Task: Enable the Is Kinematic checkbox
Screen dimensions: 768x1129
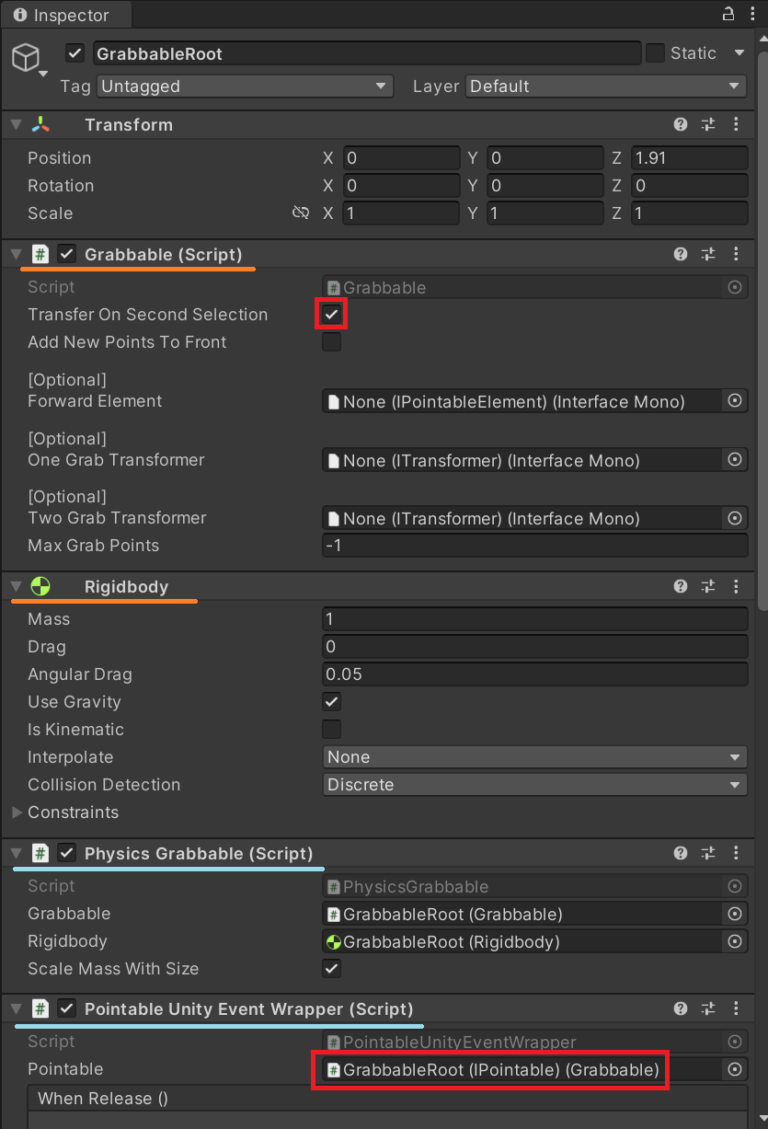Action: click(x=331, y=729)
